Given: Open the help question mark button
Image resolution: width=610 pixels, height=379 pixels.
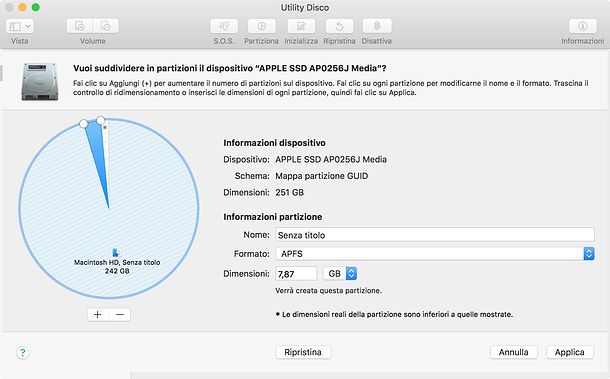Looking at the screenshot, I should (23, 353).
